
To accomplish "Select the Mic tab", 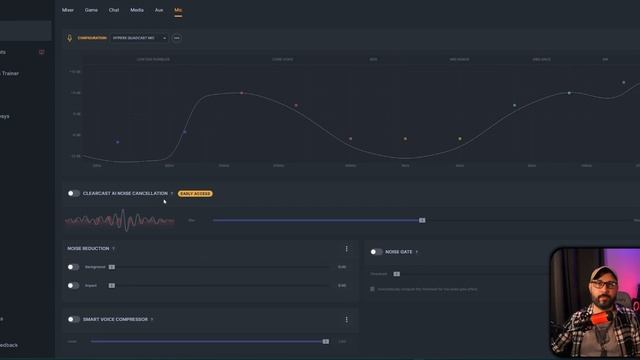I will pos(178,10).
